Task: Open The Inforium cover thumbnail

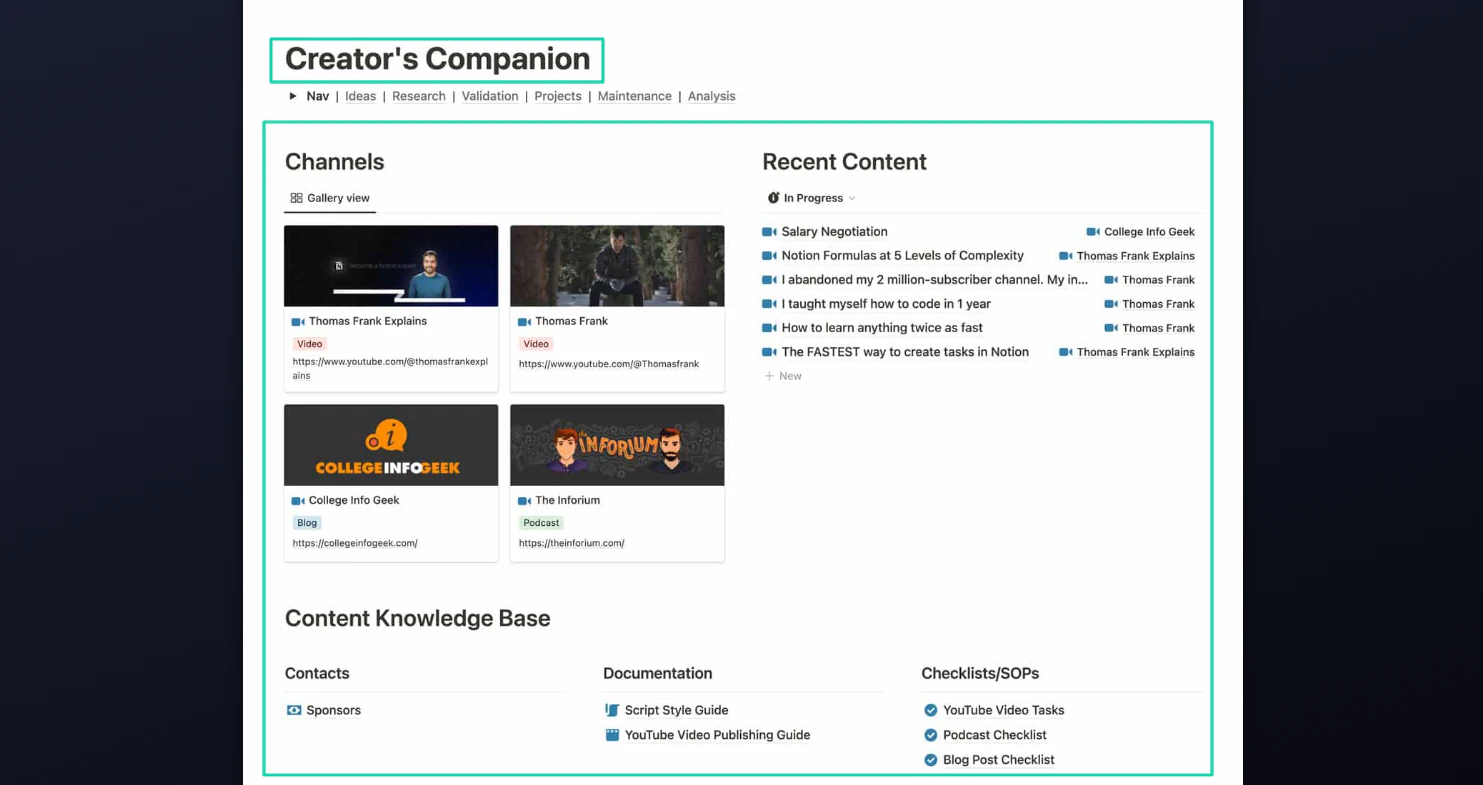Action: tap(617, 445)
